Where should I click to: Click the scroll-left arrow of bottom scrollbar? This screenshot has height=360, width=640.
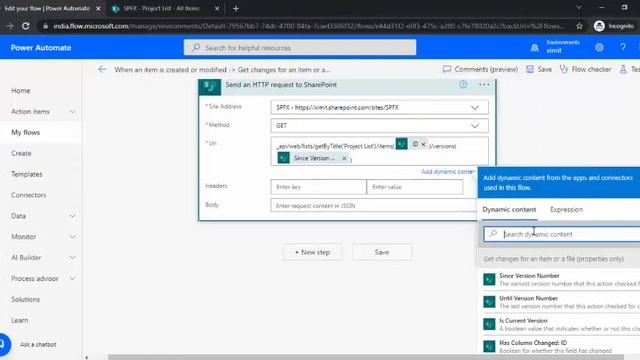[86, 358]
